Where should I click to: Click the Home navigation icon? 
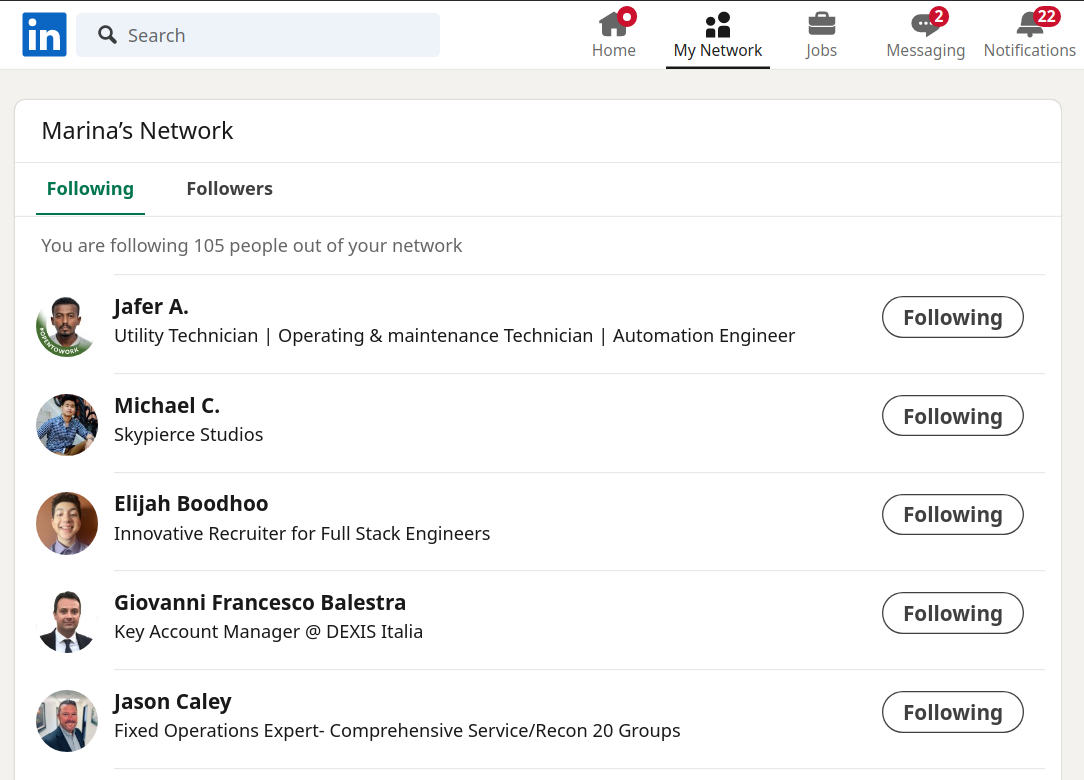click(x=613, y=27)
